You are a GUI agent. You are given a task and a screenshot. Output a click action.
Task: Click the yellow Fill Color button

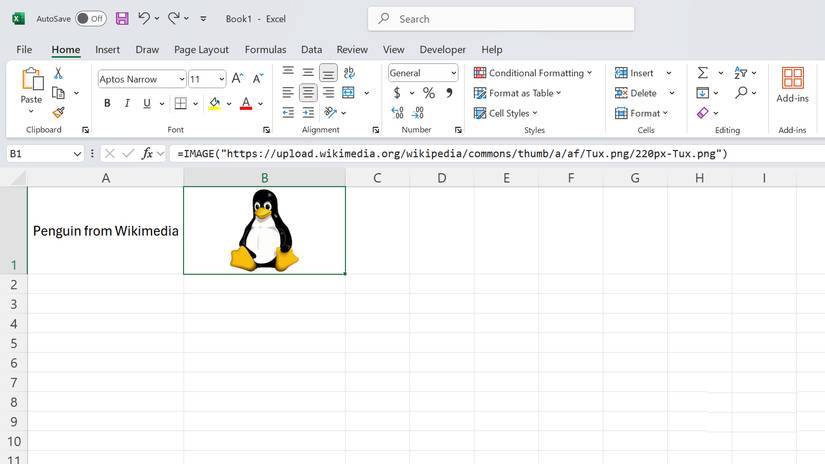point(215,103)
